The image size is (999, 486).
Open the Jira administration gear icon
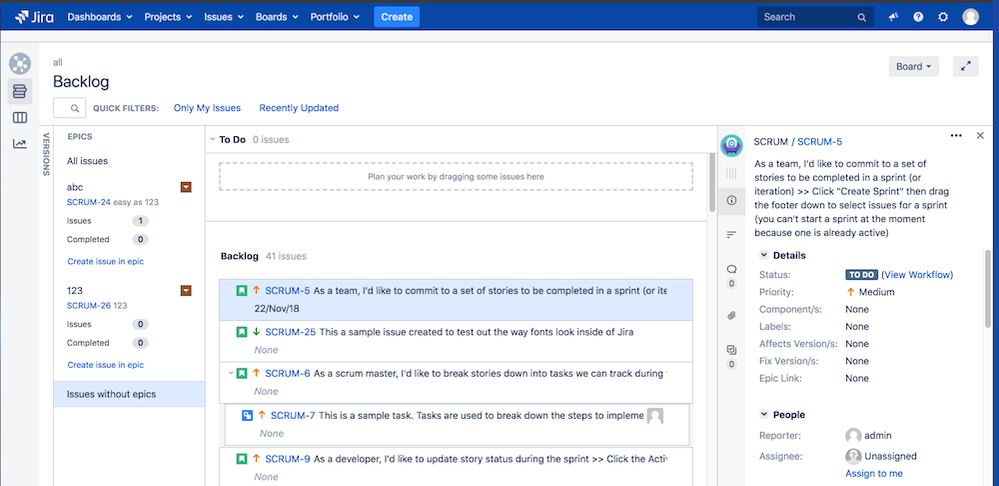(x=943, y=17)
